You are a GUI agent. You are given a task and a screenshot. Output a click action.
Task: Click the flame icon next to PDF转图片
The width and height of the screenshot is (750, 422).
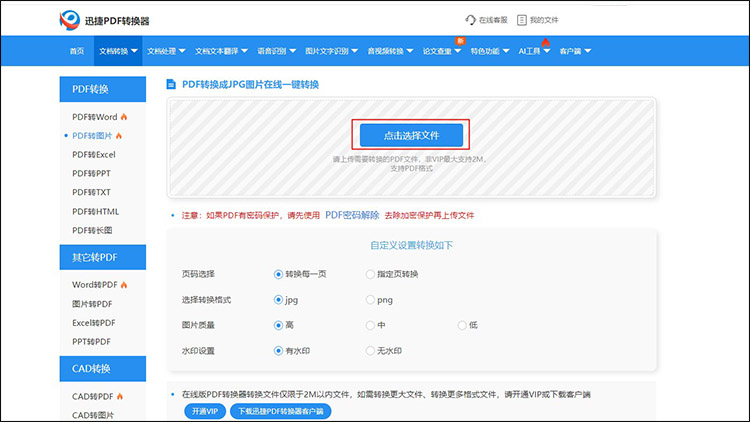click(x=119, y=136)
